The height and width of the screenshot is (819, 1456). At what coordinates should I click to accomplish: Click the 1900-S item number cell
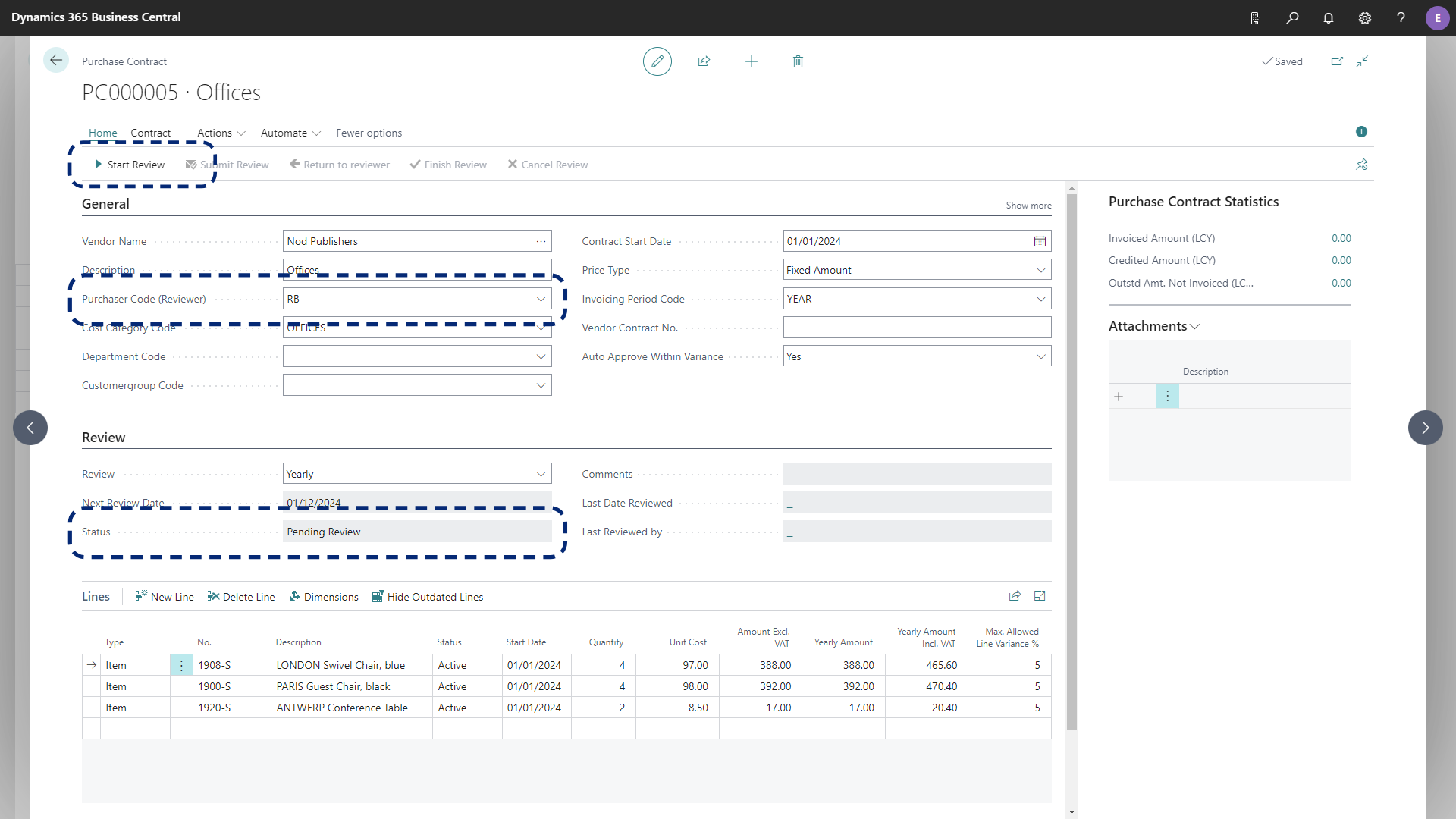click(x=232, y=686)
